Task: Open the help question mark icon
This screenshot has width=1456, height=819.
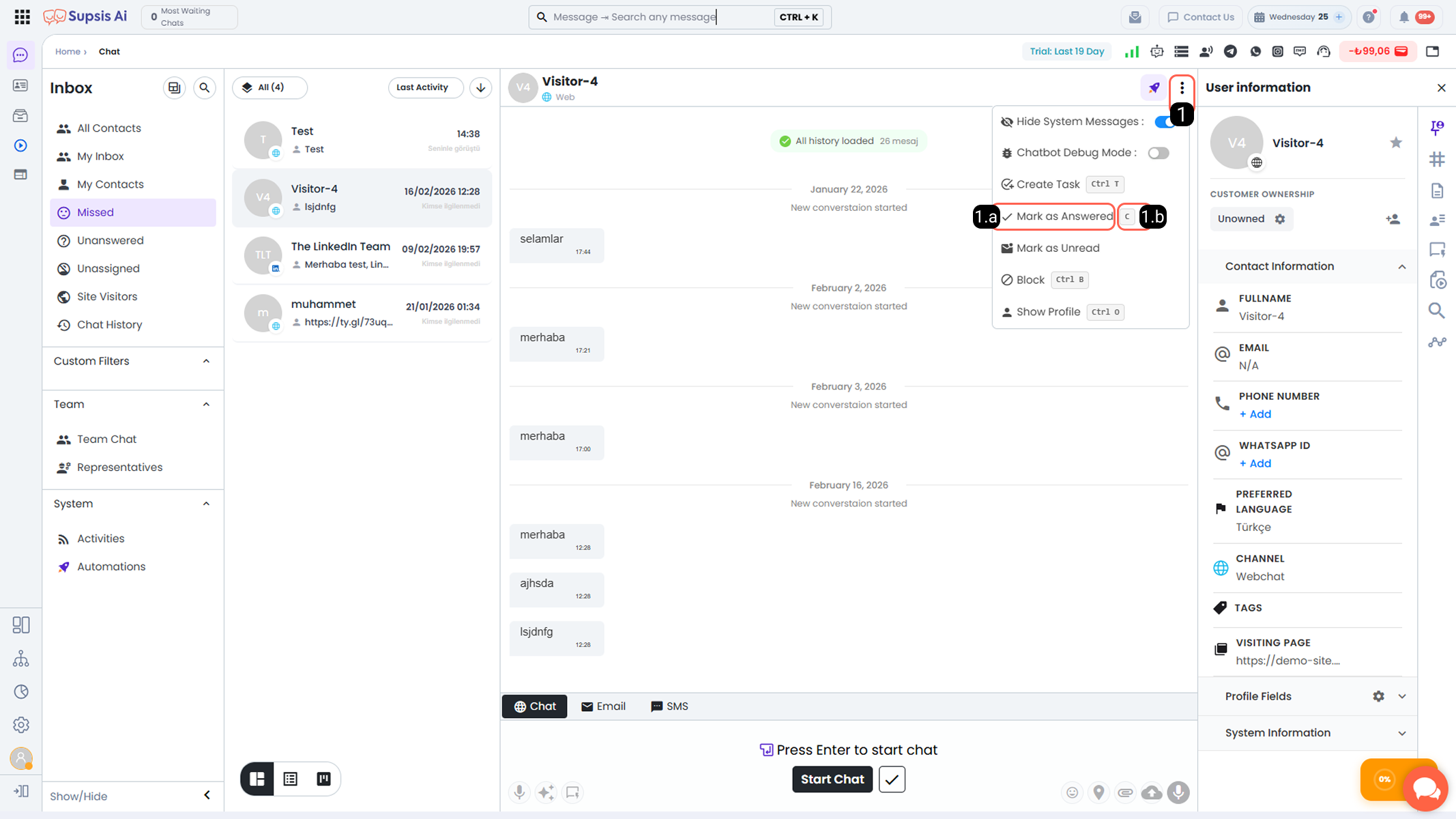Action: [1369, 18]
